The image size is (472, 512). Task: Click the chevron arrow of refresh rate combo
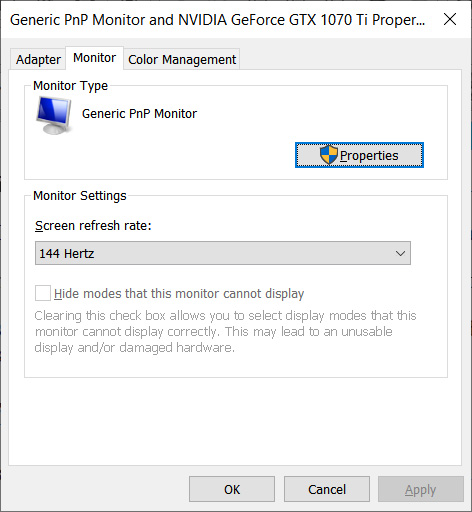(400, 253)
